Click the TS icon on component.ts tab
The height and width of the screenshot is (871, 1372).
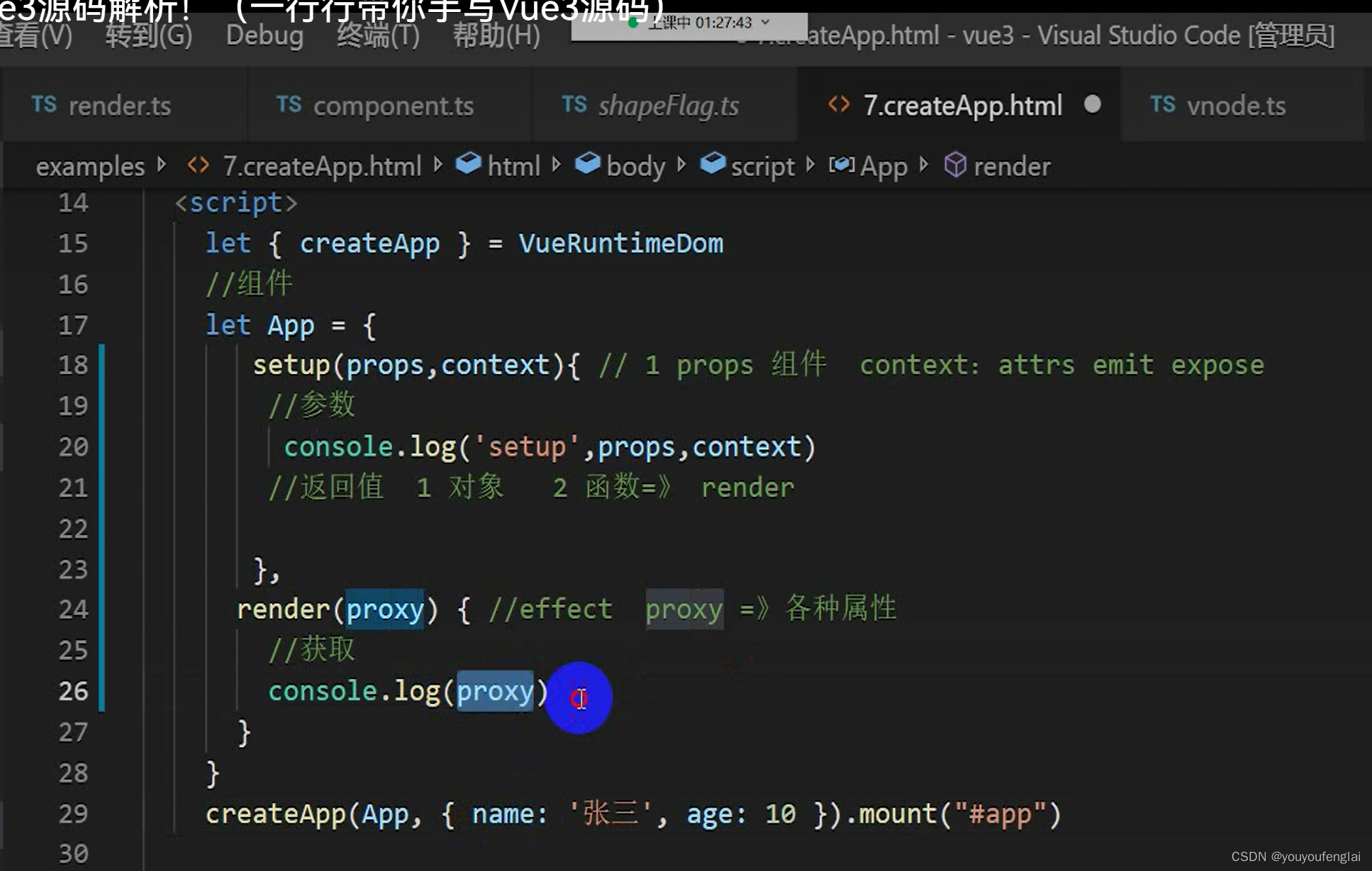[289, 104]
